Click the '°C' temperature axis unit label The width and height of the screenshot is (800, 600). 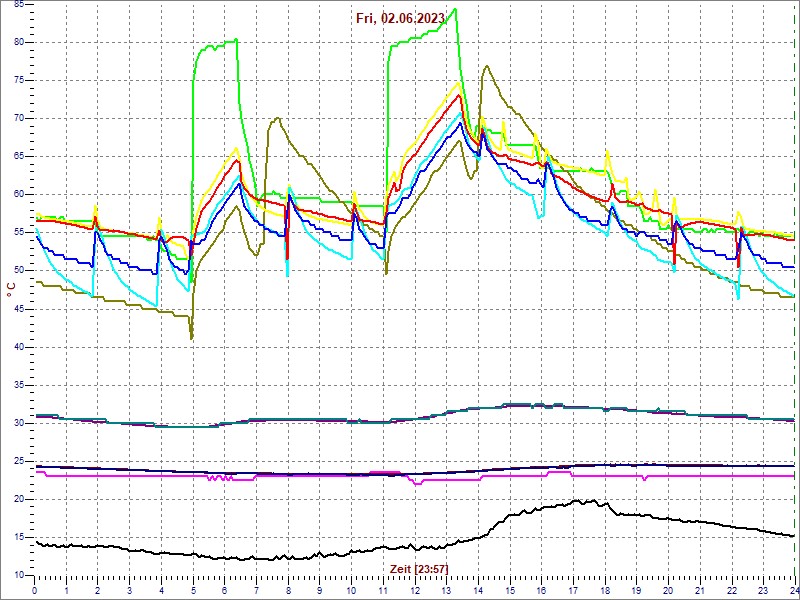click(11, 290)
